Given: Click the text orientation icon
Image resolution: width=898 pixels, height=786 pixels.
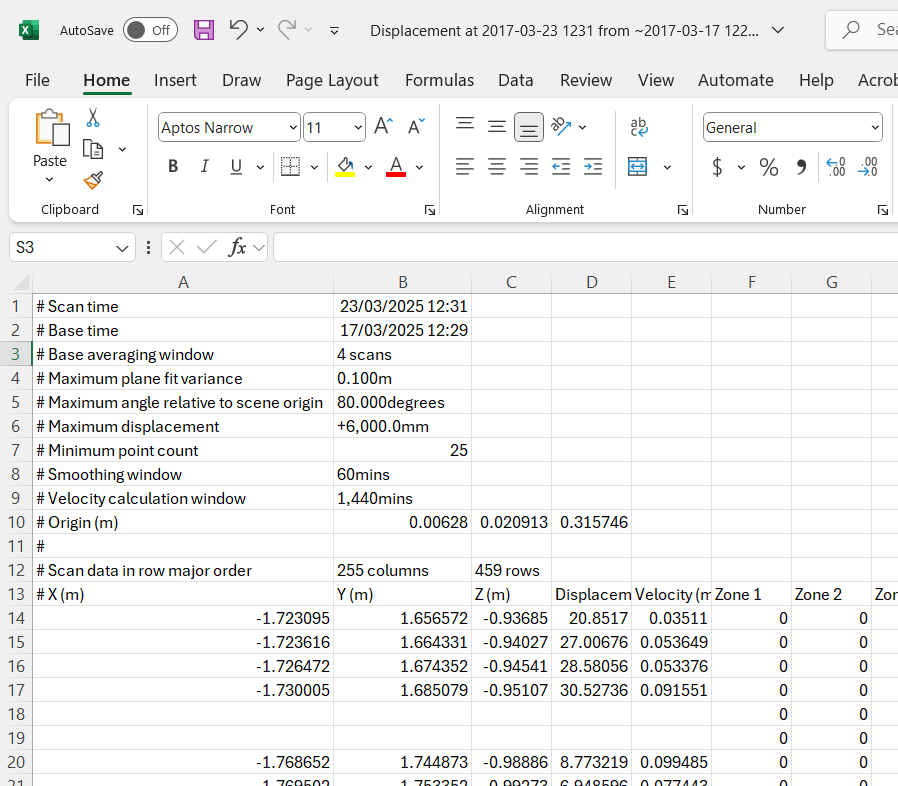Looking at the screenshot, I should pos(561,126).
